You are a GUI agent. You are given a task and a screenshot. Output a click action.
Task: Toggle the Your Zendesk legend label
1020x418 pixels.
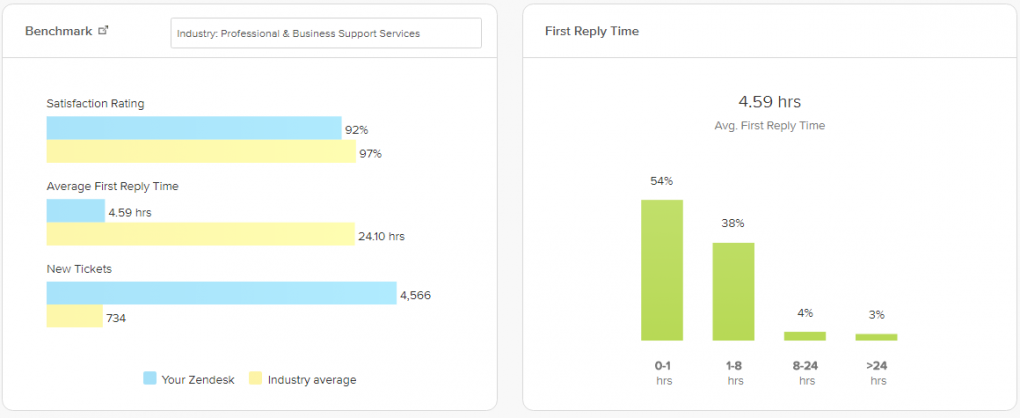point(197,380)
